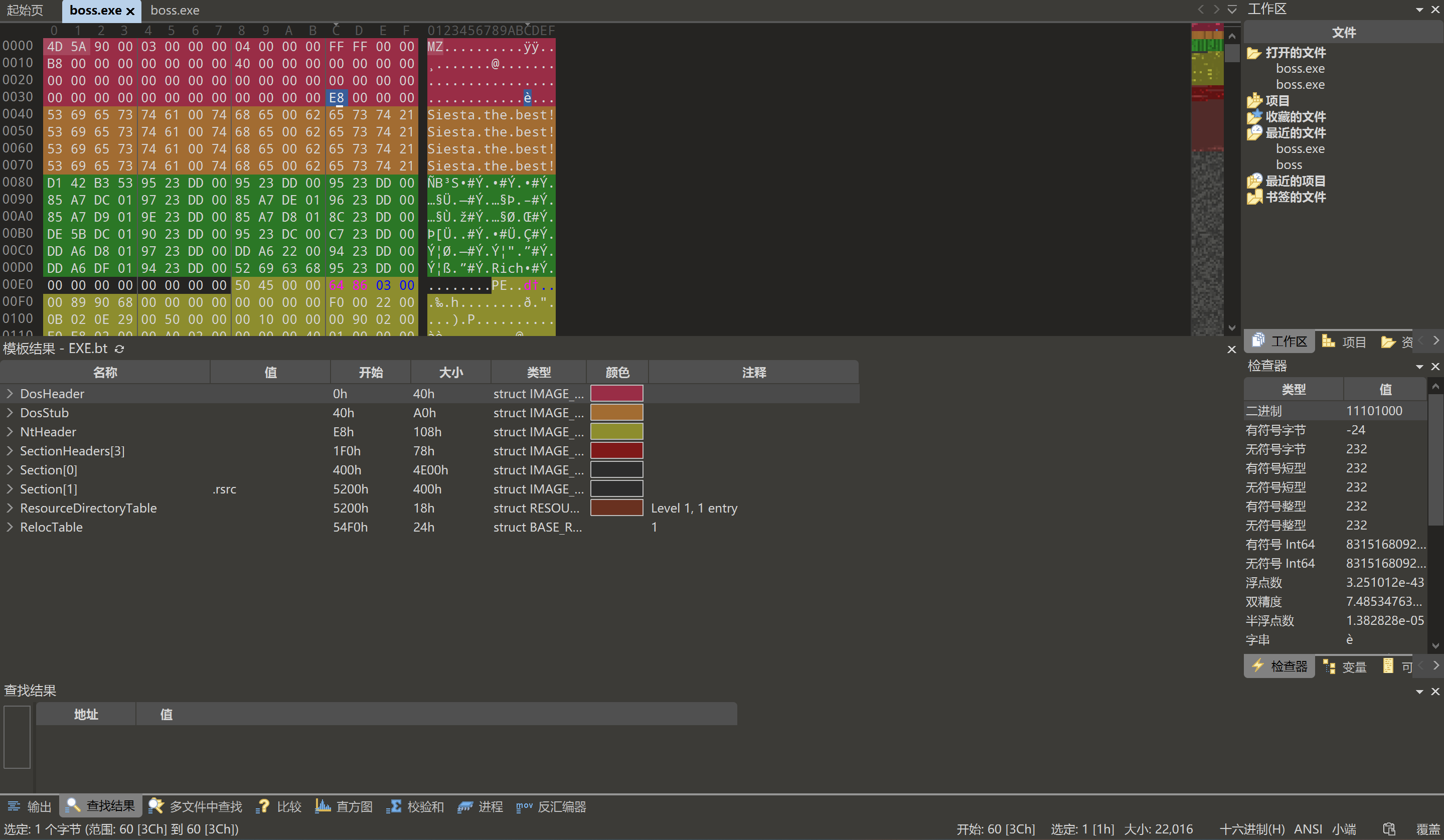Click the Workspace tab icon
This screenshot has height=840, width=1444.
click(1258, 341)
